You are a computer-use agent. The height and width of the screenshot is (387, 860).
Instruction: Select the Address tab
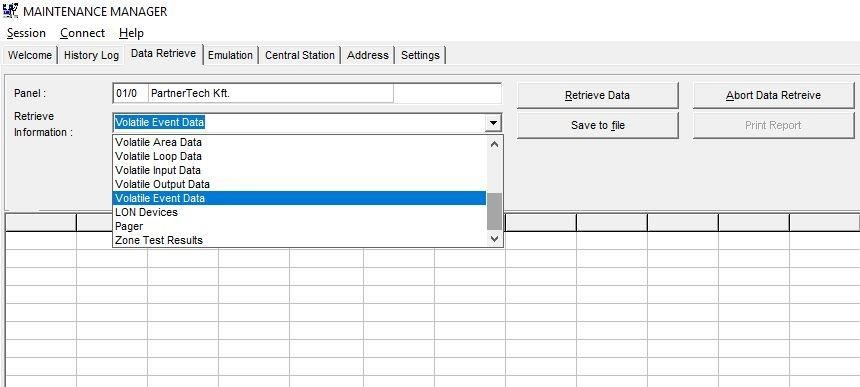pos(368,55)
